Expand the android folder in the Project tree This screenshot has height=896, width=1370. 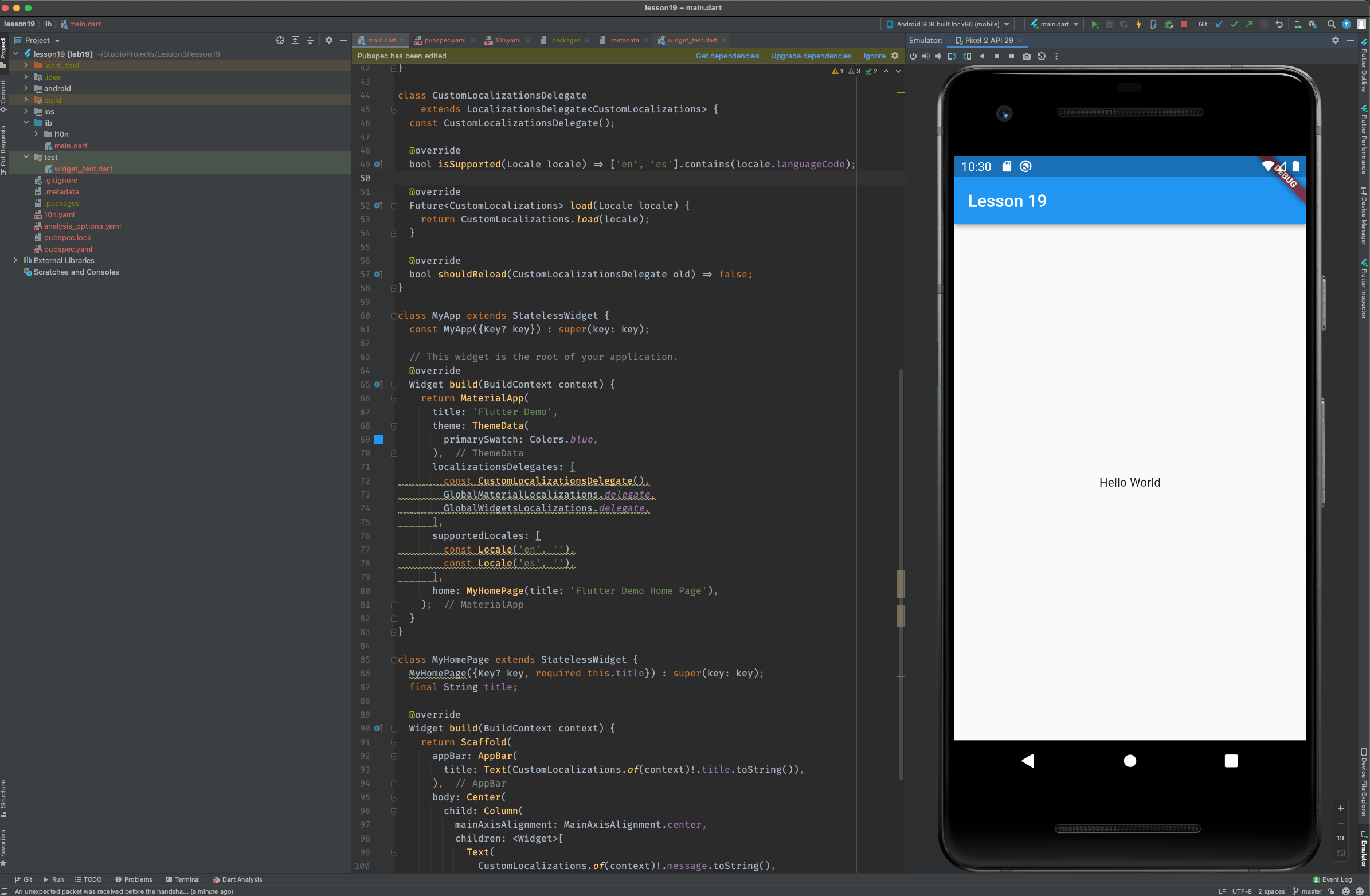(25, 88)
